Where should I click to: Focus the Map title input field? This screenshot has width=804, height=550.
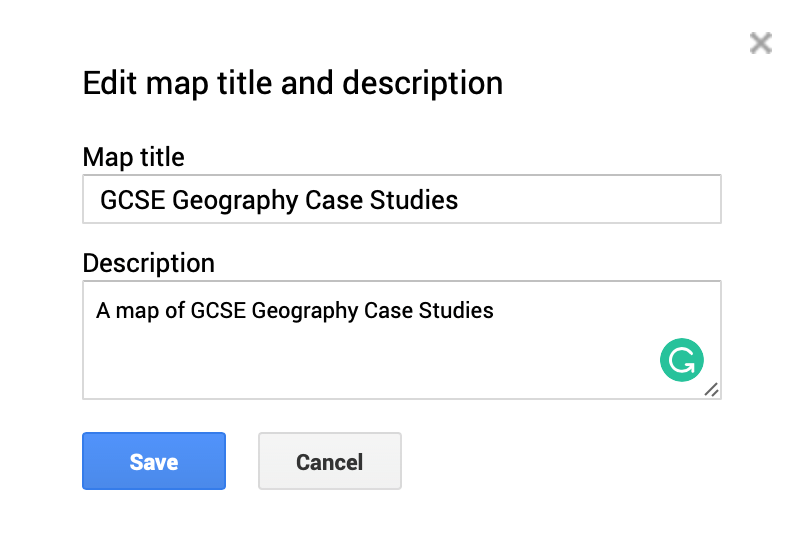pos(401,200)
